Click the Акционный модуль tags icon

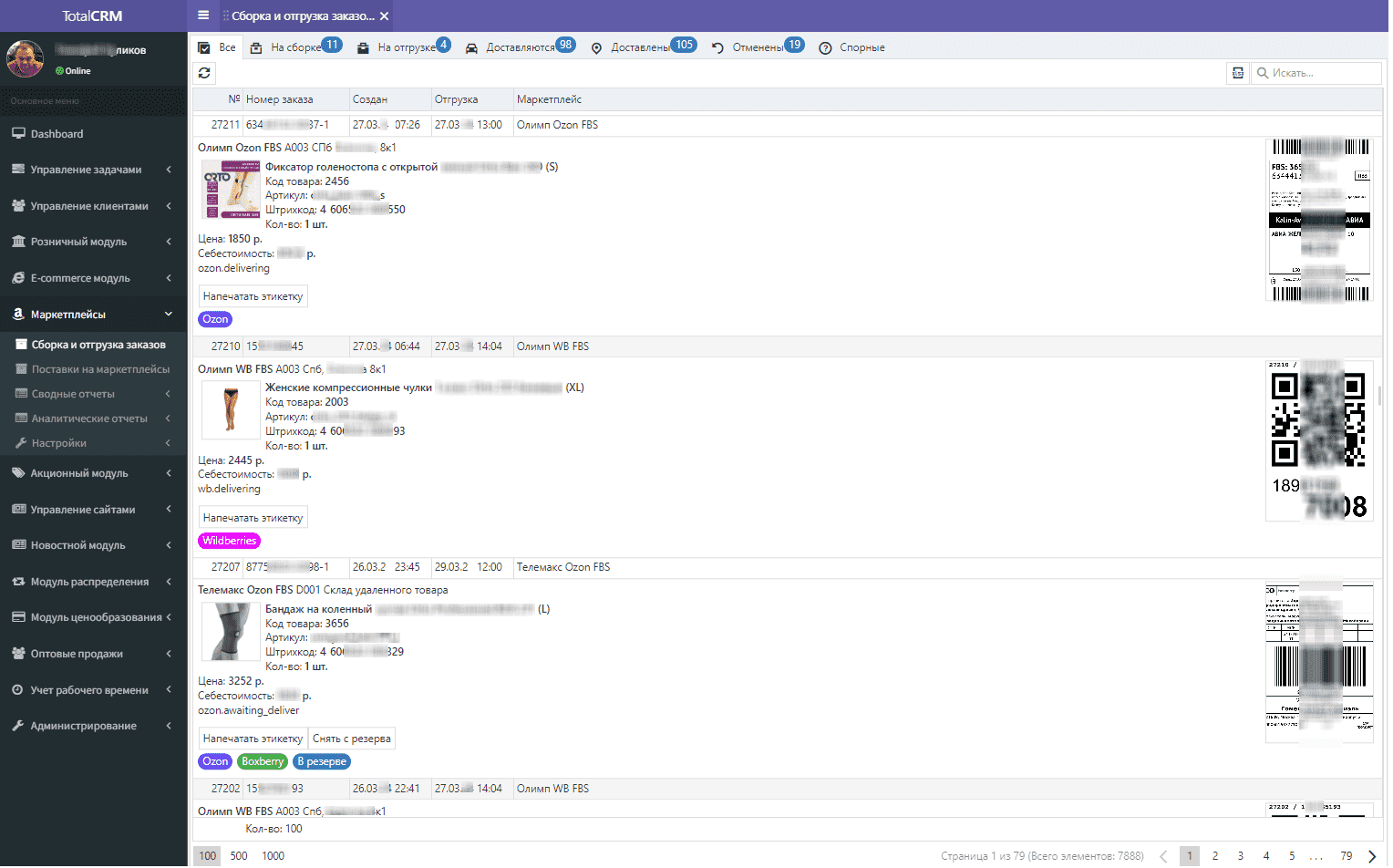click(18, 473)
